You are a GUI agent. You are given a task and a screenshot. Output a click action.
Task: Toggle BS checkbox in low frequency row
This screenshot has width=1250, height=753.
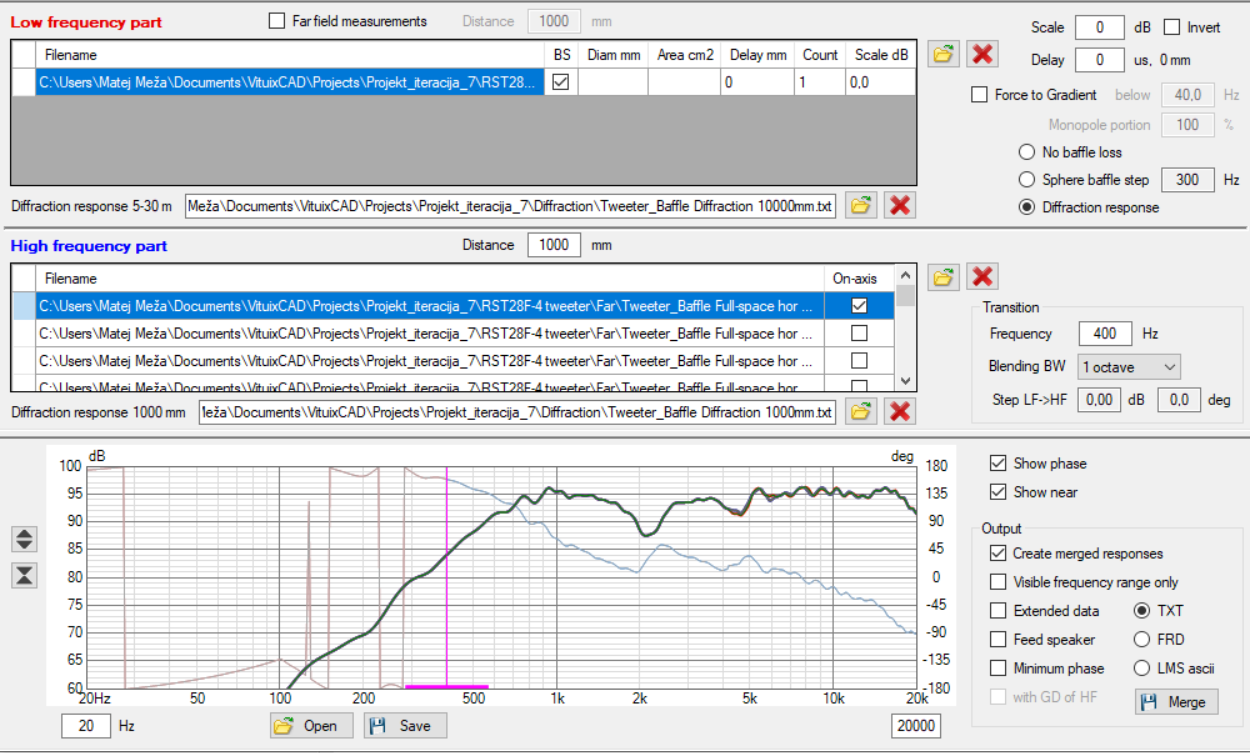[561, 82]
